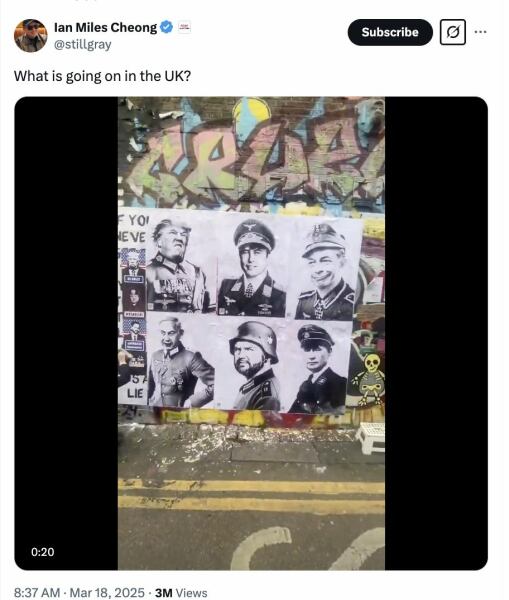Click the Subscribe button
Screen dimensions: 509x600
coord(390,32)
